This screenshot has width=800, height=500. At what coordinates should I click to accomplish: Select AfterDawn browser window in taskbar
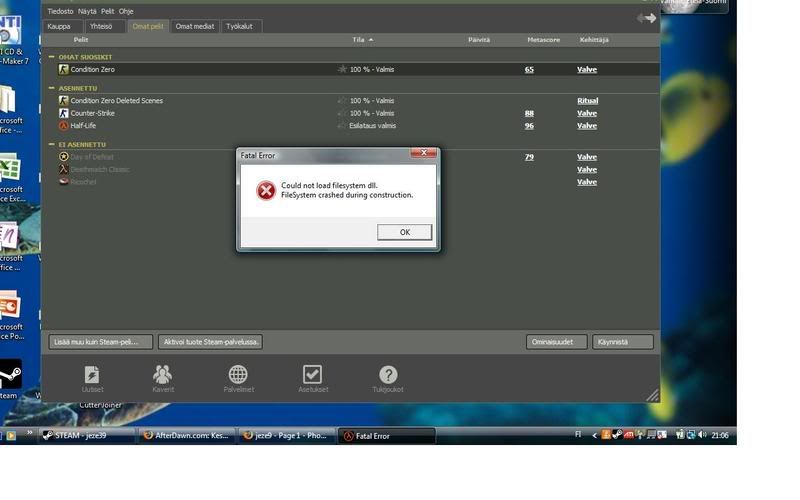[187, 436]
